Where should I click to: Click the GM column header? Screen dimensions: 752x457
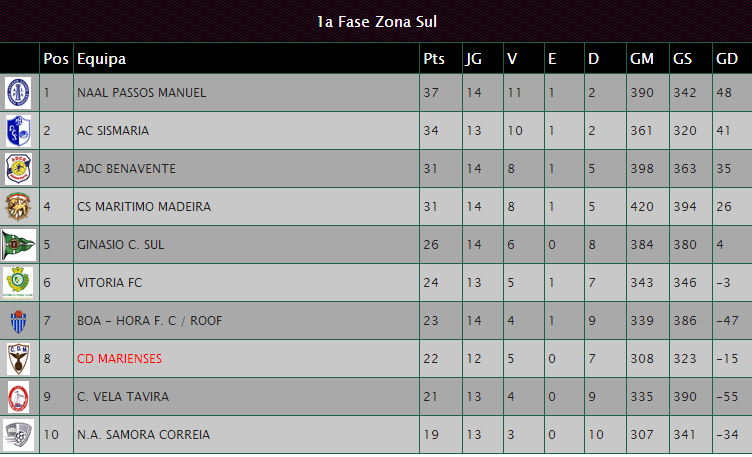tap(641, 59)
